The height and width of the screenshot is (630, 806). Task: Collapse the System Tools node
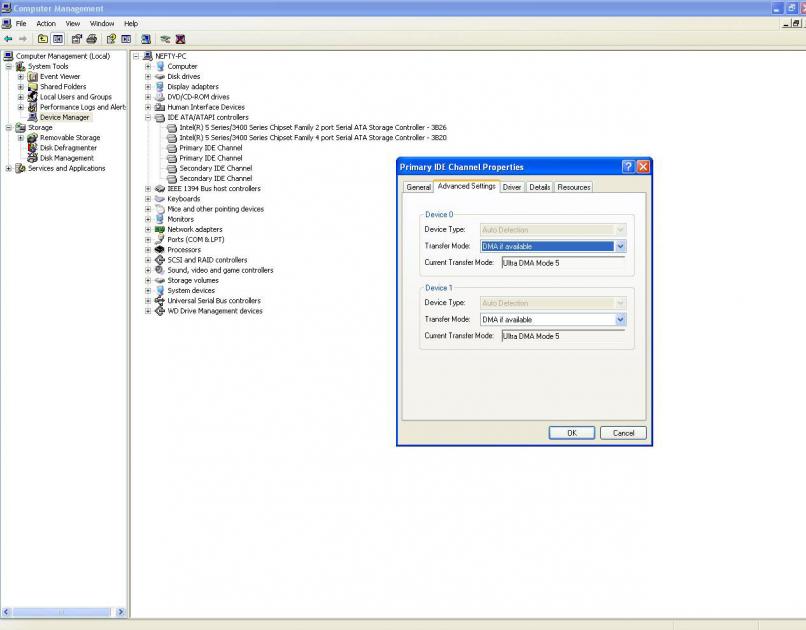click(x=8, y=66)
